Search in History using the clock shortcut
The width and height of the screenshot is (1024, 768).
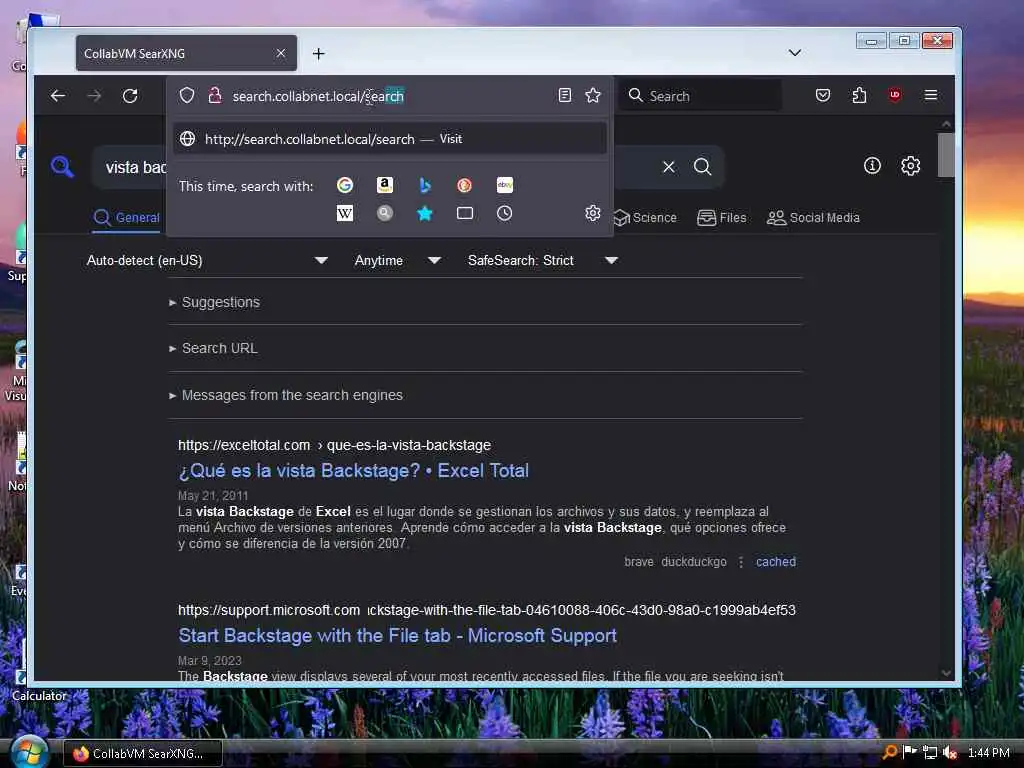click(x=504, y=214)
